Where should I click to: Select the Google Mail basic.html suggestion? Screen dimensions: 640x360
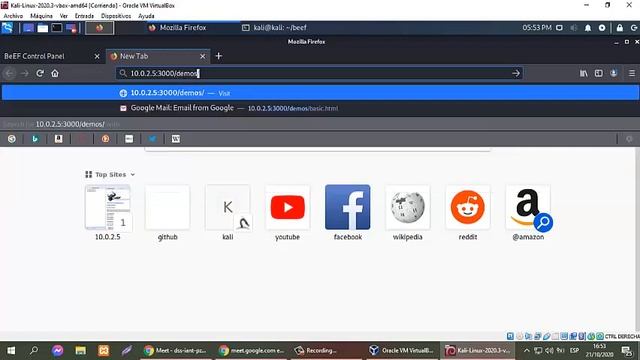coord(320,108)
